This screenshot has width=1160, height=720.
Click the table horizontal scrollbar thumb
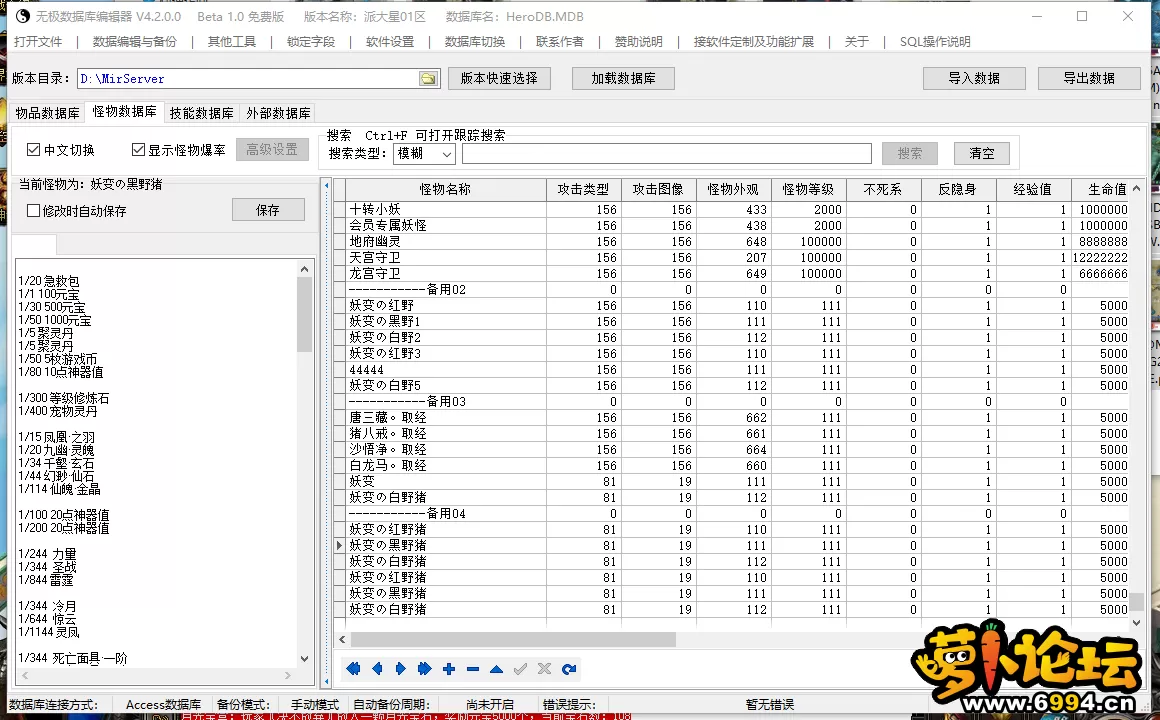pyautogui.click(x=513, y=639)
